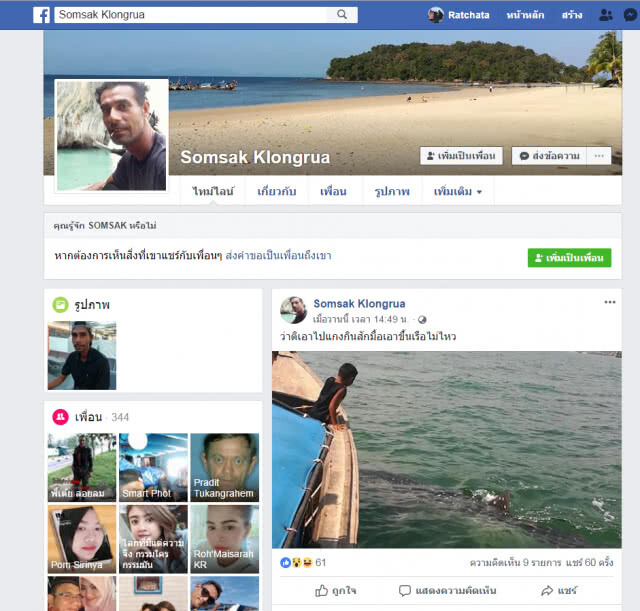This screenshot has width=640, height=611.
Task: Open friend tile Pradit Tukangrahem
Action: point(225,467)
